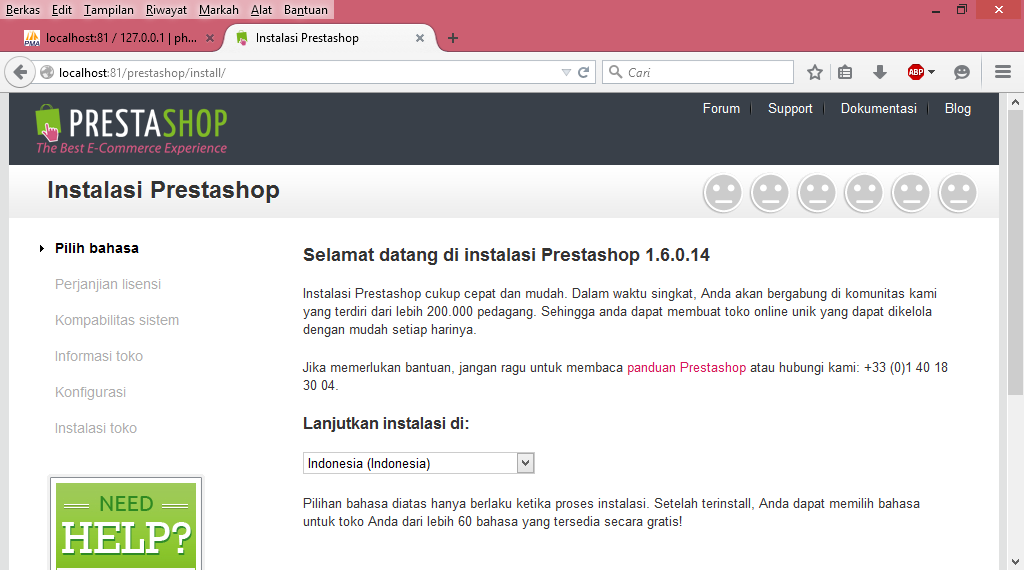The image size is (1024, 570).
Task: Expand the Adblock Plus dropdown arrow
Action: coord(931,72)
